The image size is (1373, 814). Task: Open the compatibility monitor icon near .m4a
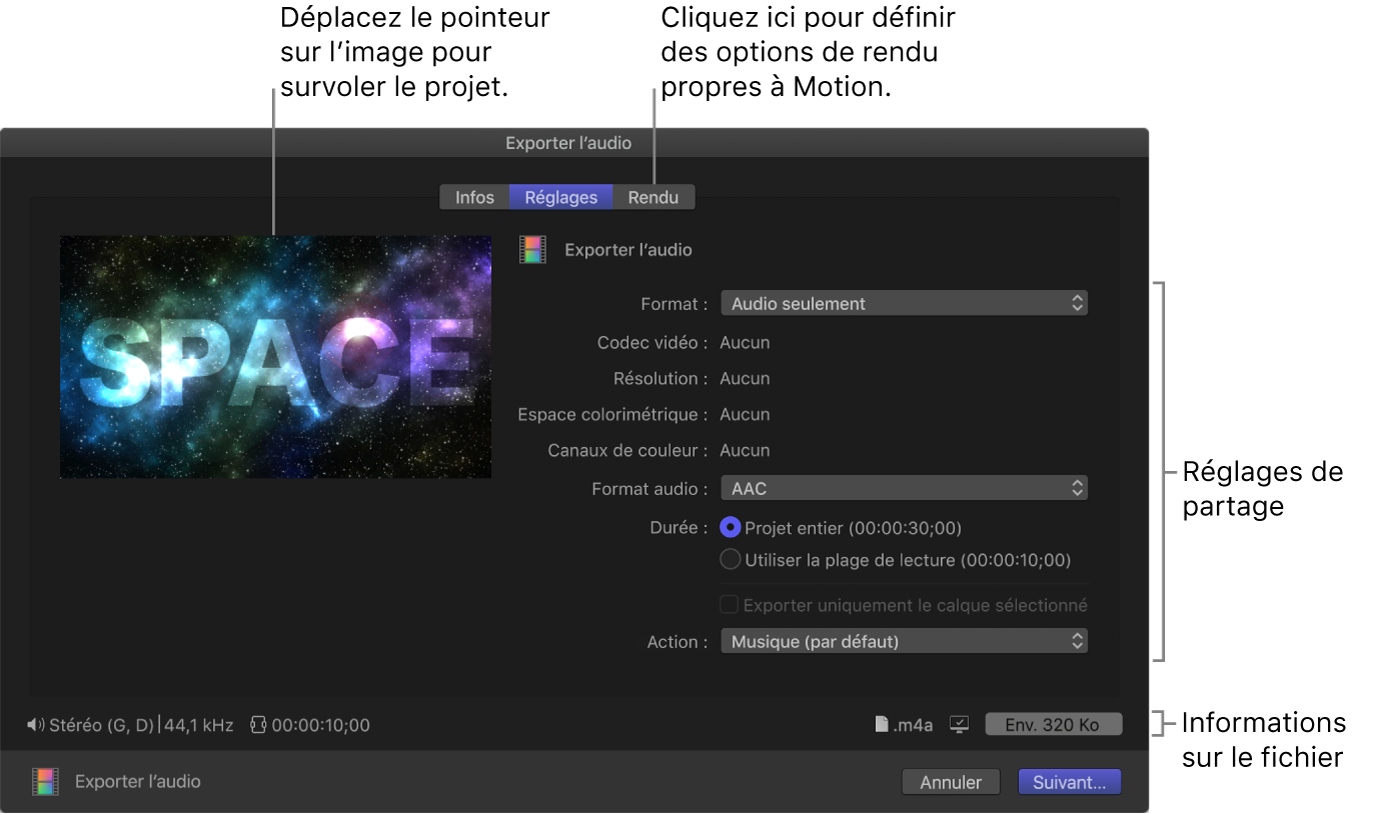(x=958, y=724)
